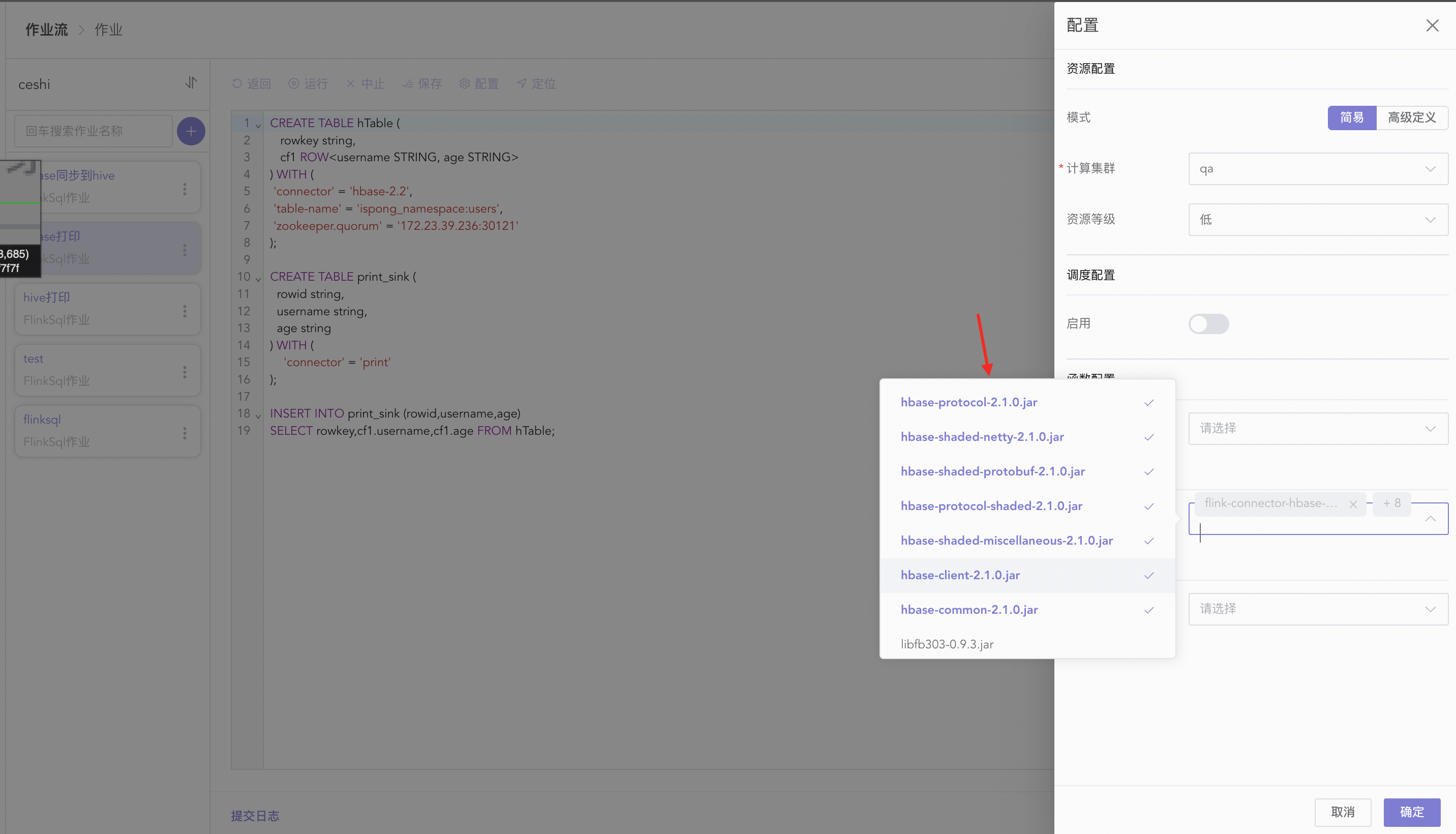This screenshot has height=834, width=1456.
Task: Open the 提交日志 tab
Action: click(x=255, y=816)
